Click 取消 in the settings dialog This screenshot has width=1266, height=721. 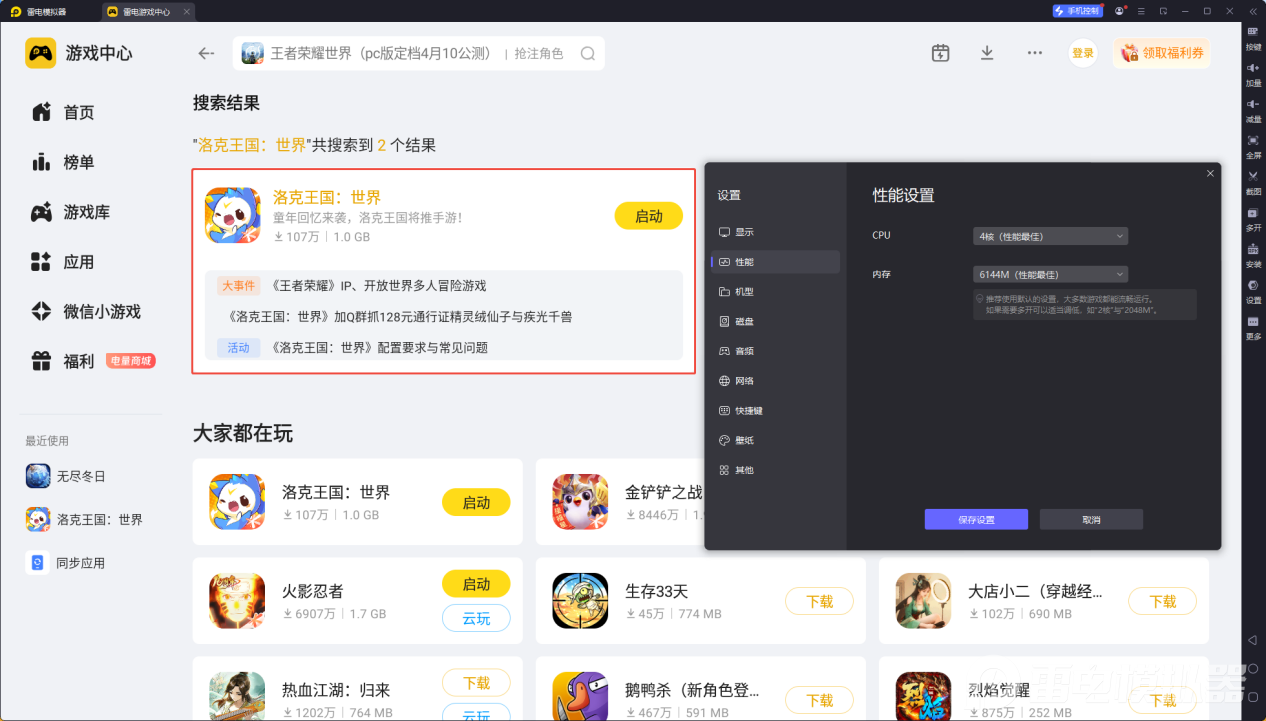[x=1091, y=520]
